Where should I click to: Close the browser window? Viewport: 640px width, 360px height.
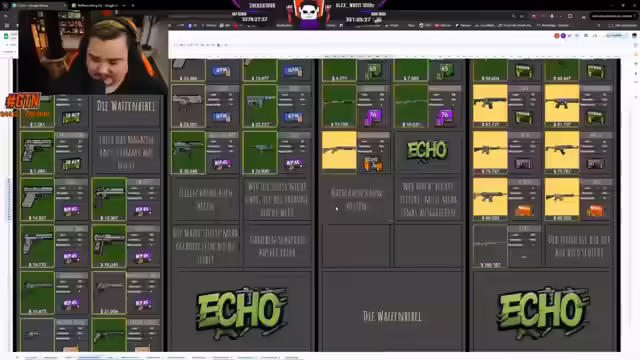(634, 5)
